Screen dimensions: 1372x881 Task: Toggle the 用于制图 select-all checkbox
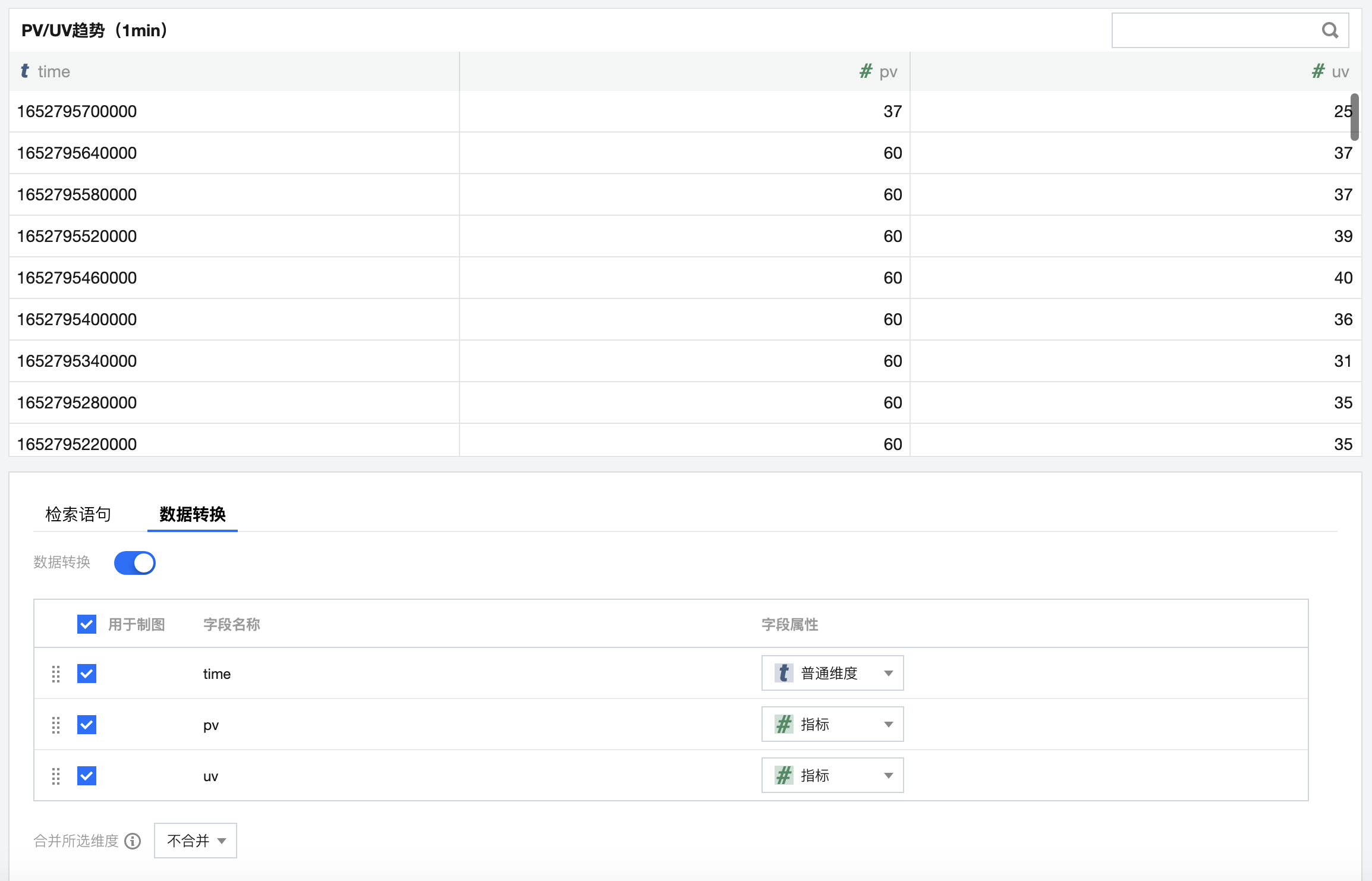click(87, 624)
